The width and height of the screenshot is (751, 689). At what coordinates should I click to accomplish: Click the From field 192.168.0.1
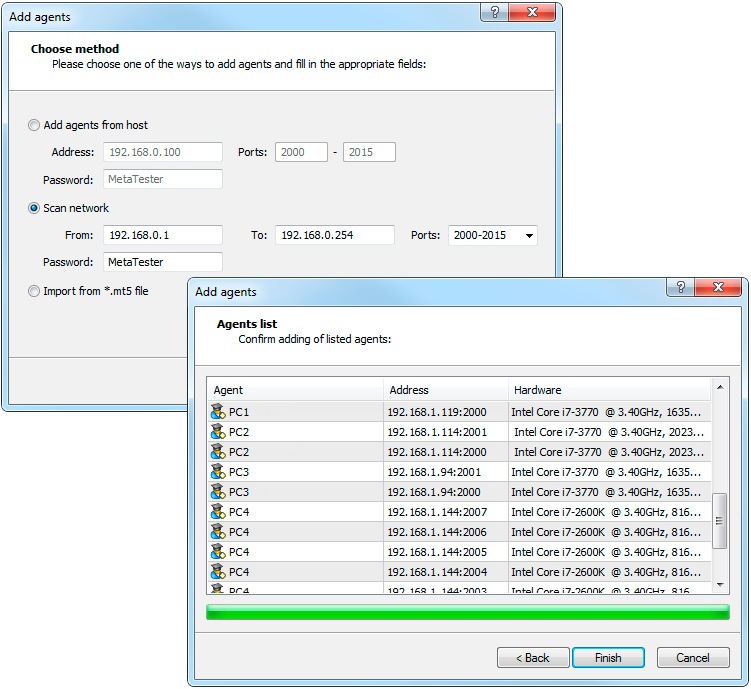(x=163, y=235)
